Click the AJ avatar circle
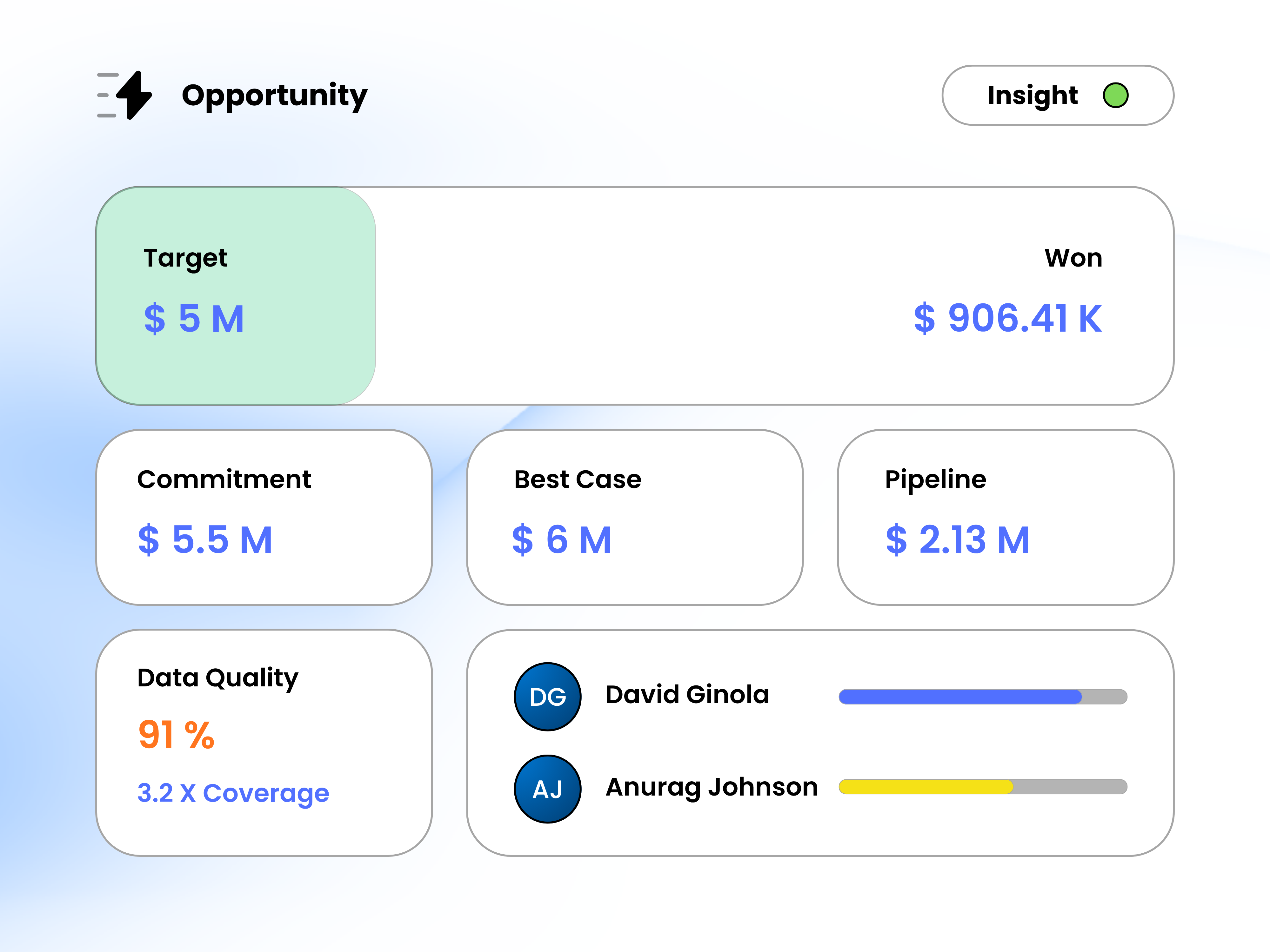The width and height of the screenshot is (1270, 952). tap(547, 789)
